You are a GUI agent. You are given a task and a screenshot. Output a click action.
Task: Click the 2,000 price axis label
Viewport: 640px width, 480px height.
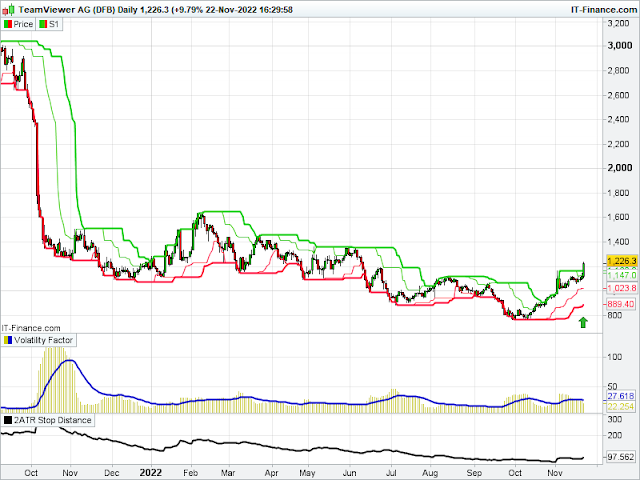620,168
